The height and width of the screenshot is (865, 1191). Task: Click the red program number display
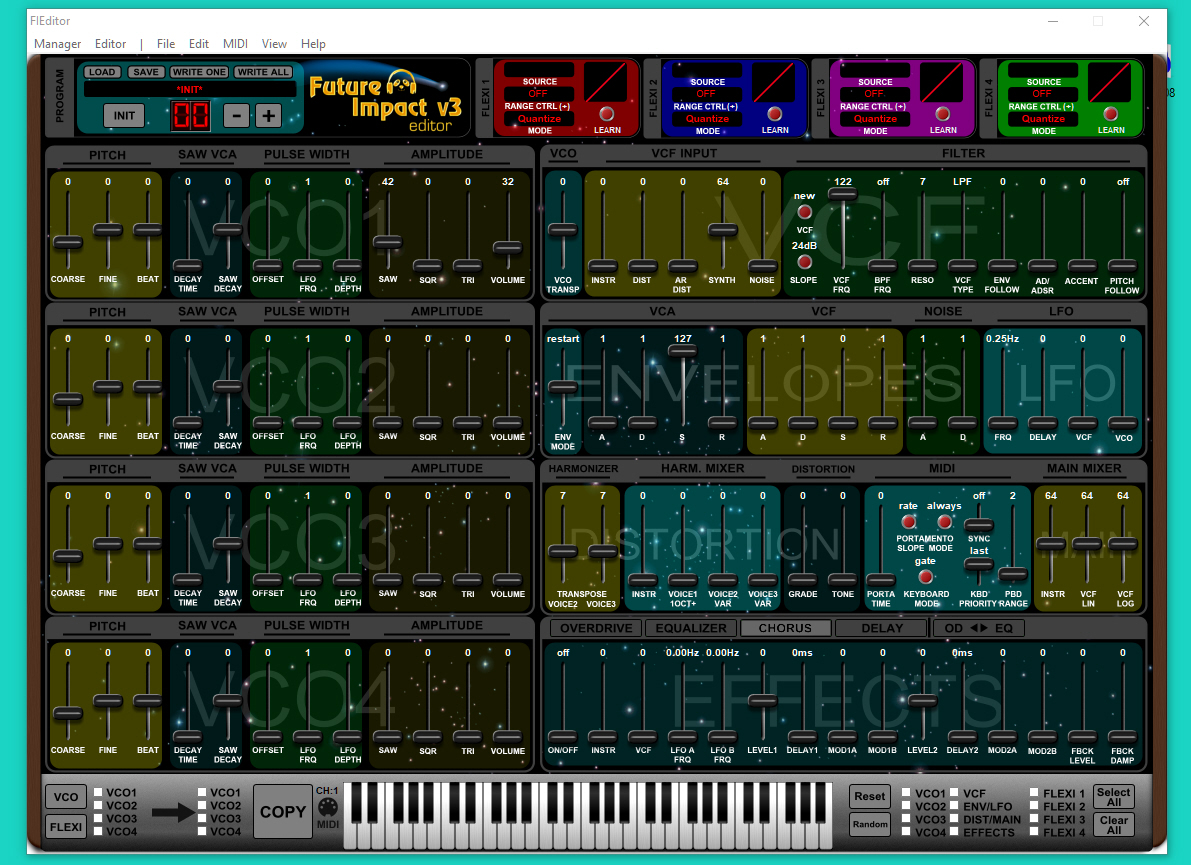(x=190, y=115)
